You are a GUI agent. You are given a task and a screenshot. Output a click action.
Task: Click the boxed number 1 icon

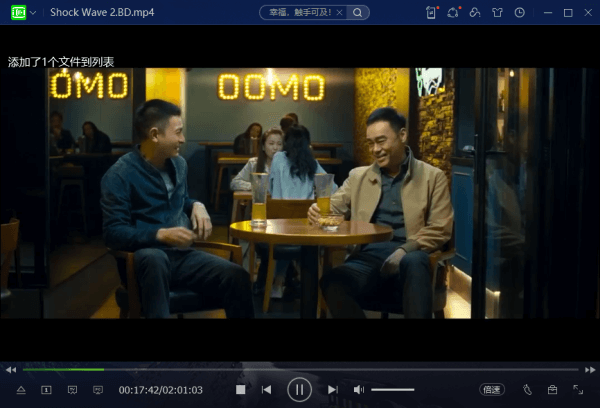46,390
